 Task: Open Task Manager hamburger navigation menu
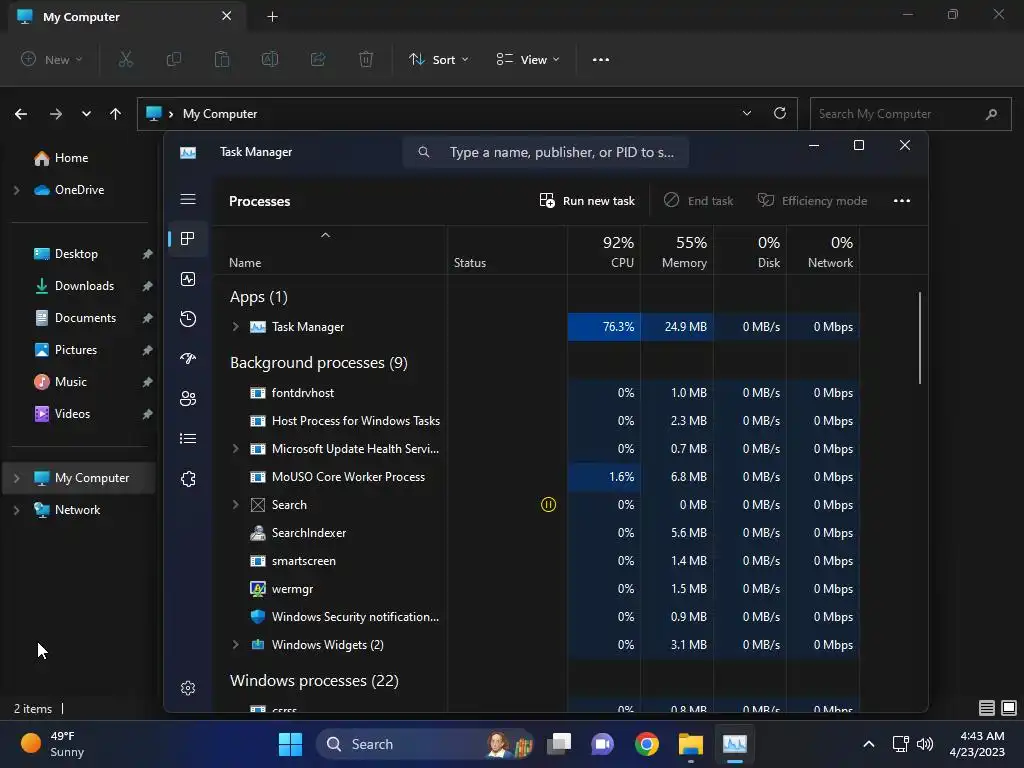tap(188, 199)
